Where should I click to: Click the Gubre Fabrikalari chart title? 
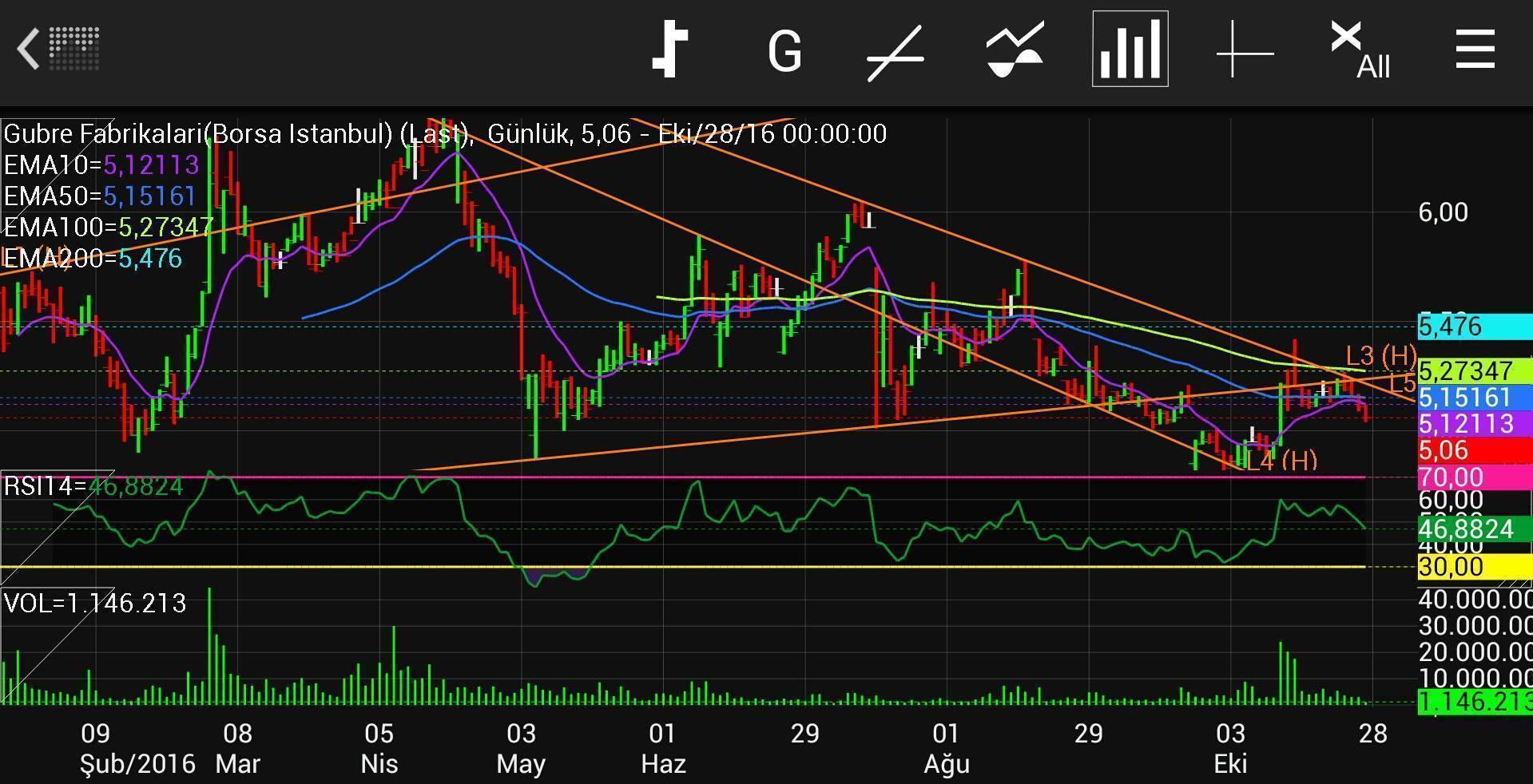click(240, 134)
